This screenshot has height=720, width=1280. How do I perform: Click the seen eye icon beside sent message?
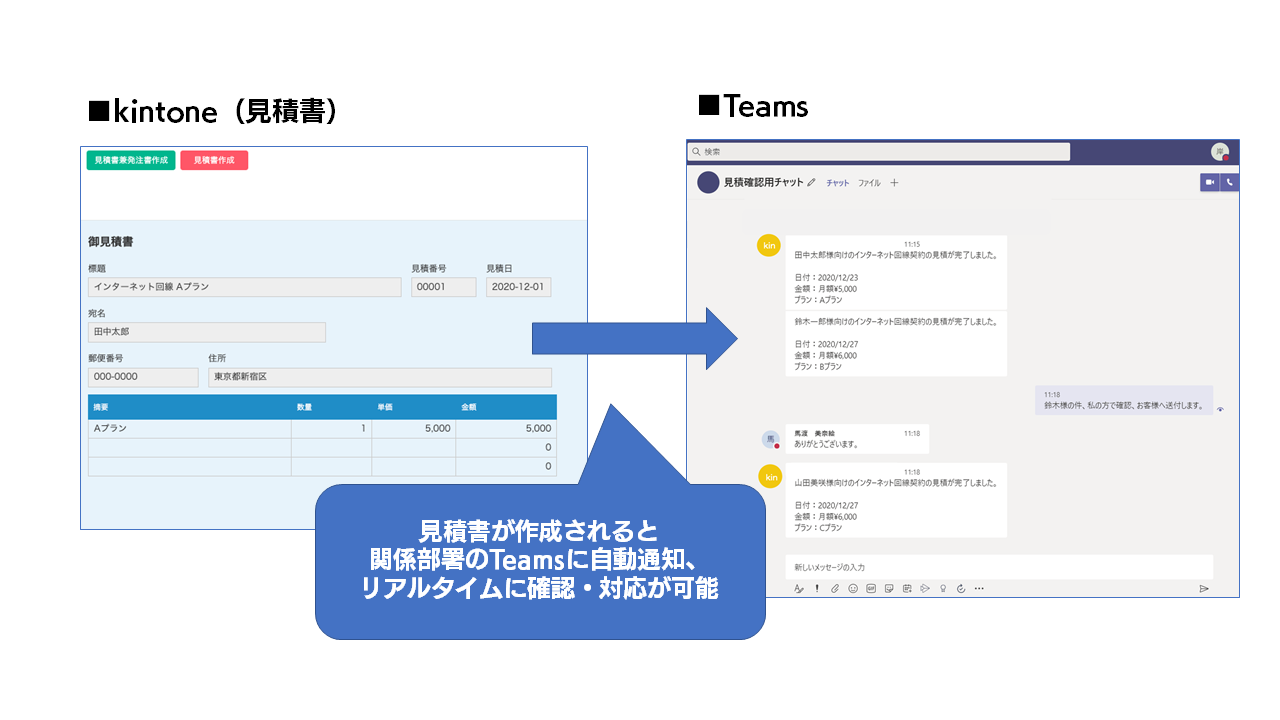click(1221, 409)
